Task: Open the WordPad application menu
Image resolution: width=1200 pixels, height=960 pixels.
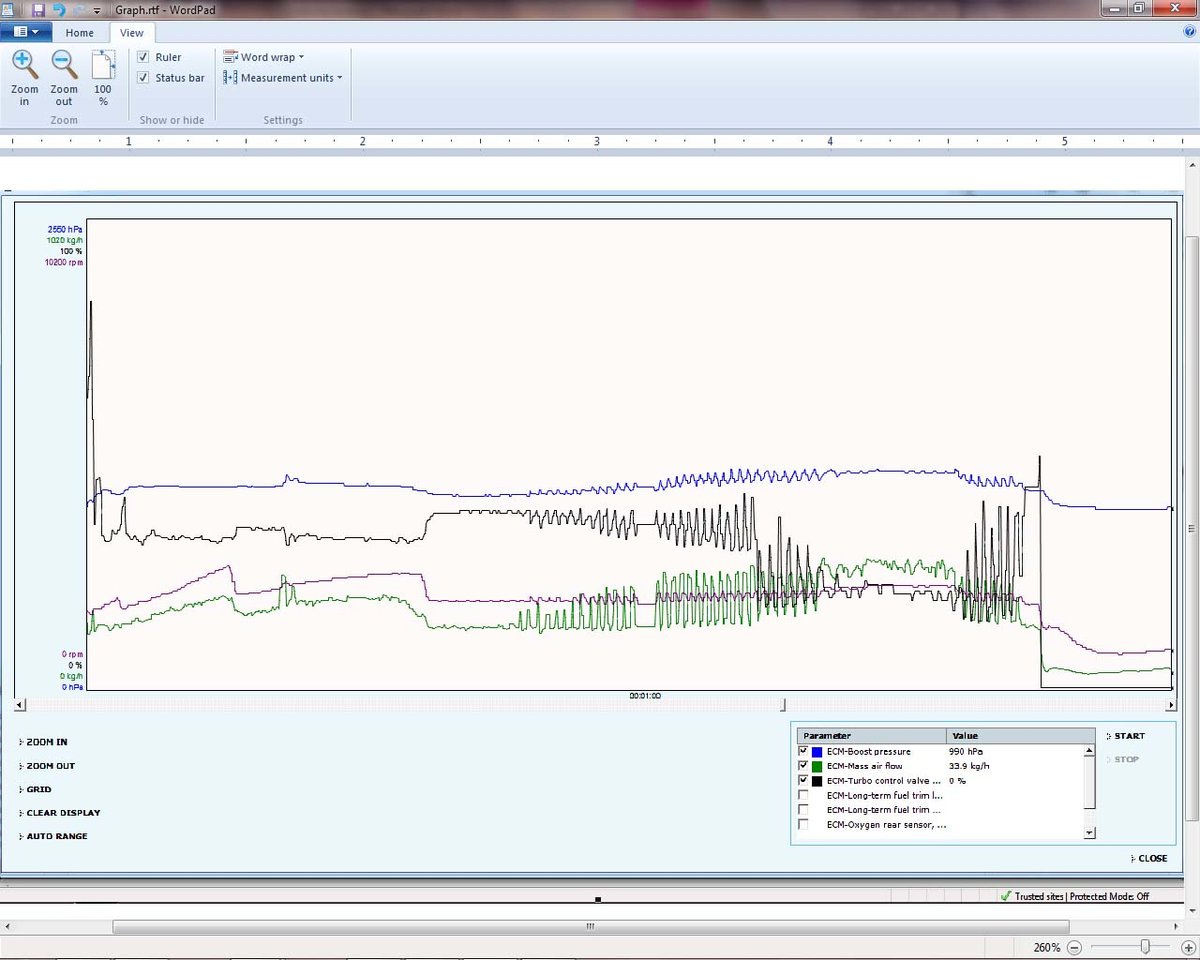Action: click(26, 31)
